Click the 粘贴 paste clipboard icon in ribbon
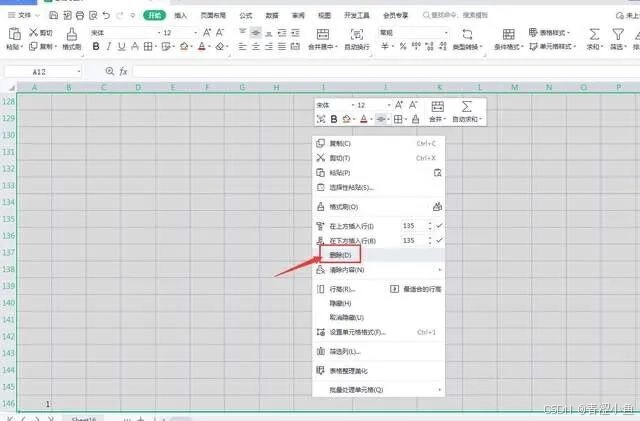 coord(15,34)
